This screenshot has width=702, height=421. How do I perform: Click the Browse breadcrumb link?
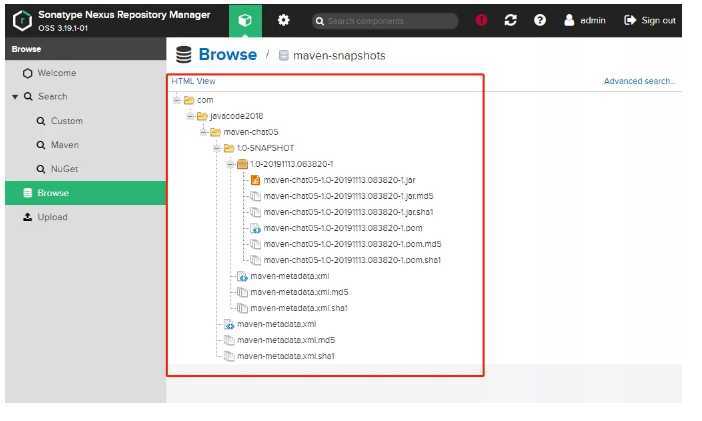coord(227,55)
